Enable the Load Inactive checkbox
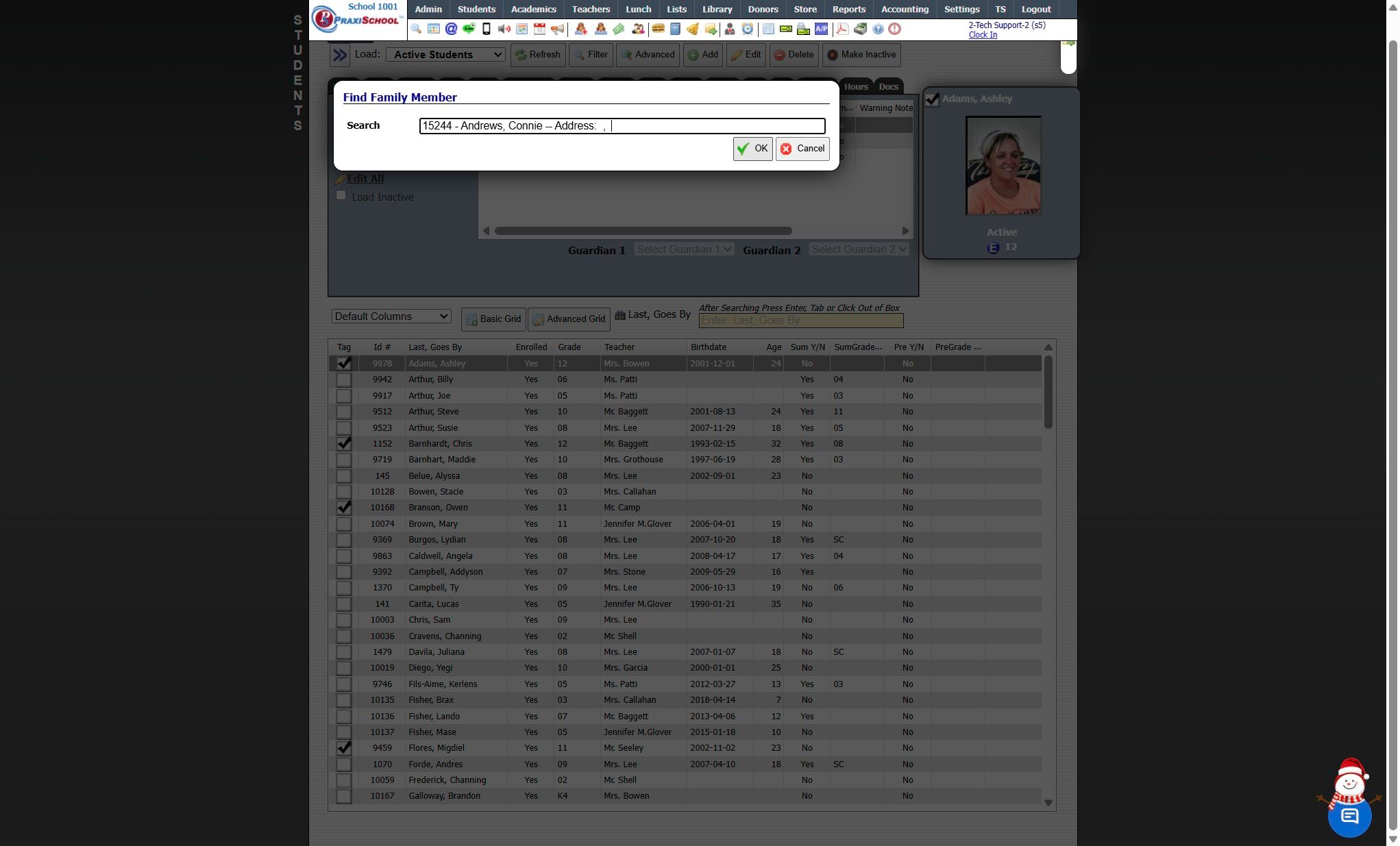Image resolution: width=1400 pixels, height=846 pixels. pos(341,196)
